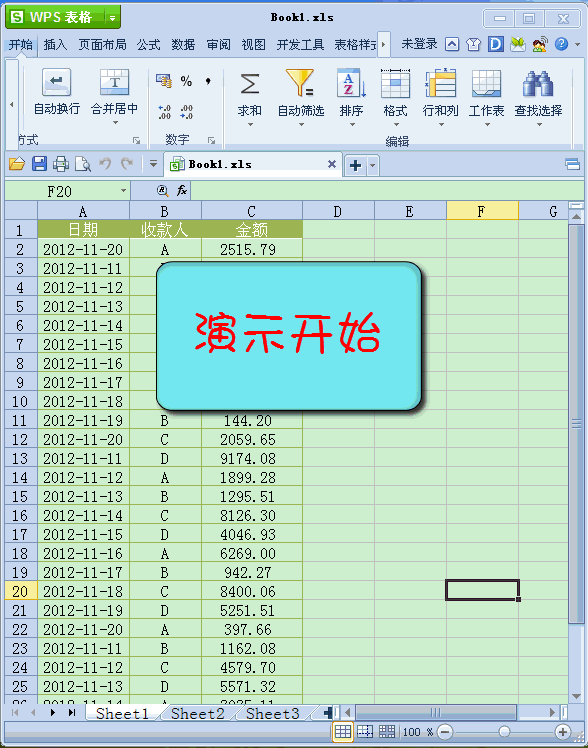Expand the Name Box dropdown arrow
Viewport: 588px width, 748px height.
(x=124, y=191)
